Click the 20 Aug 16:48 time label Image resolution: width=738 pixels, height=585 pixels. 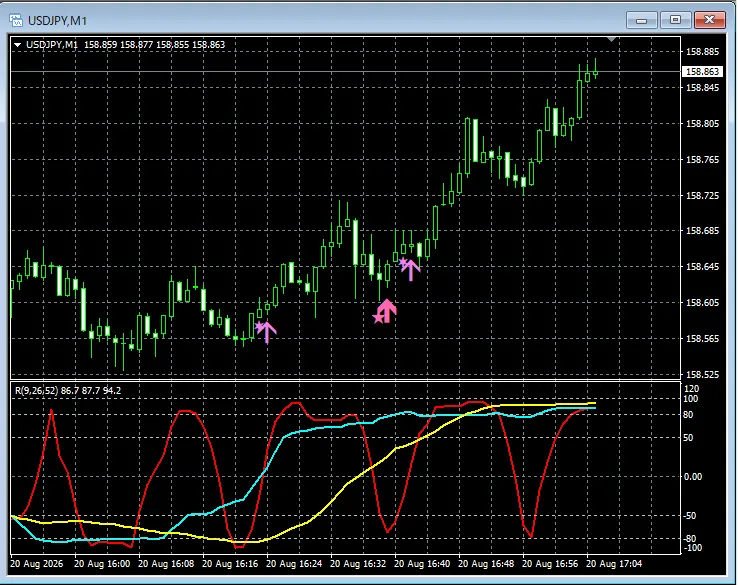[x=486, y=564]
